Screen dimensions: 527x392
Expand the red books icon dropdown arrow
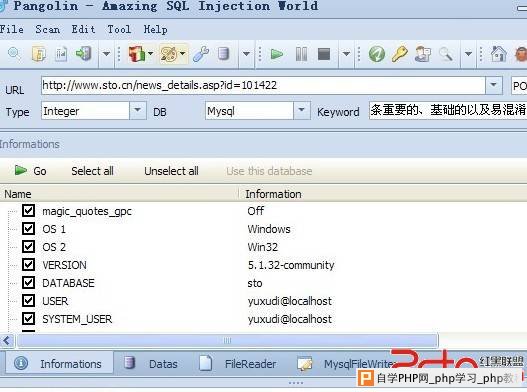[x=150, y=53]
